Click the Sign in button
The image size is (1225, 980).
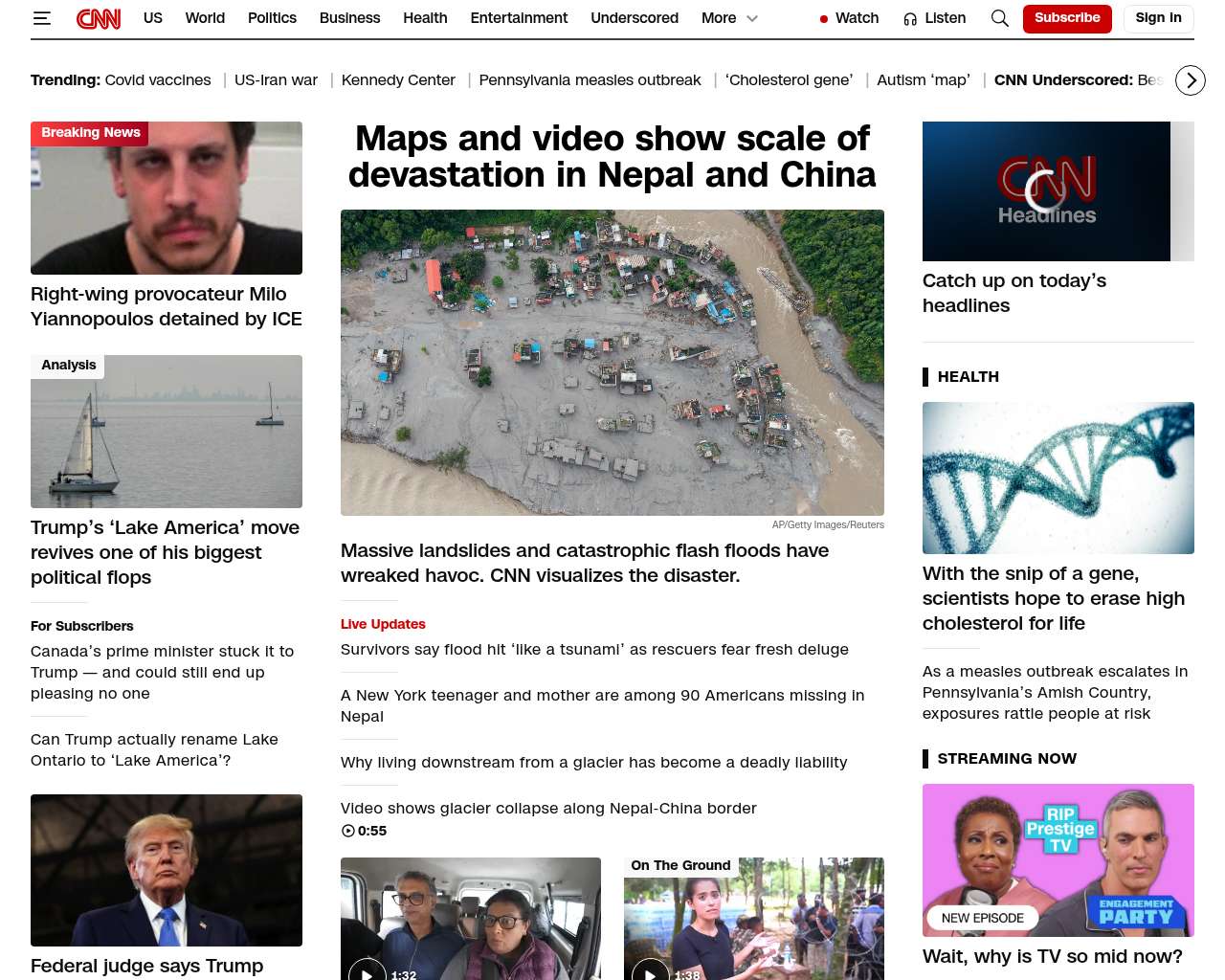click(1158, 18)
